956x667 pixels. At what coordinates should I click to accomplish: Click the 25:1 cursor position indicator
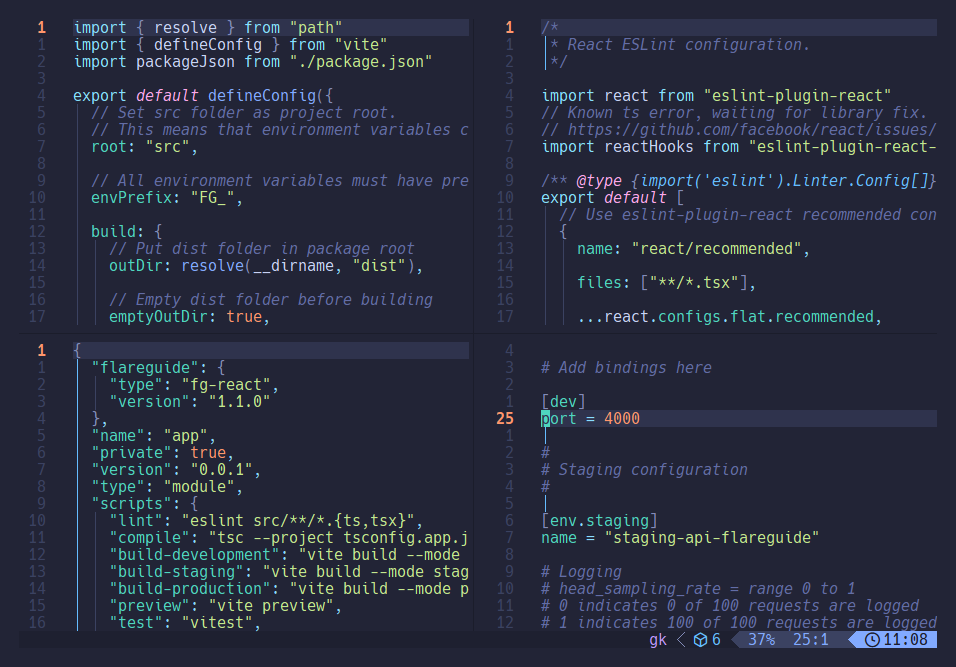811,640
